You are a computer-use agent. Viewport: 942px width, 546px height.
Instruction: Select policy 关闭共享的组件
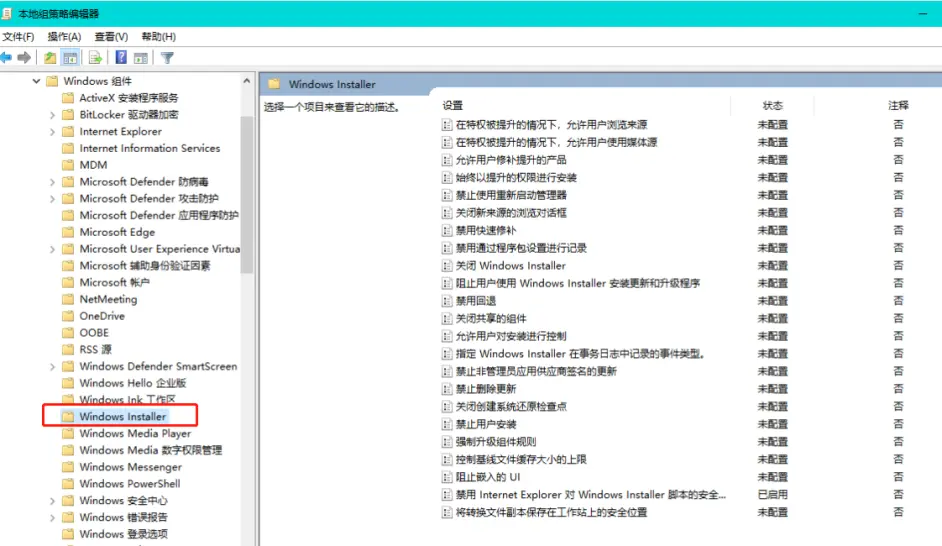pyautogui.click(x=491, y=318)
